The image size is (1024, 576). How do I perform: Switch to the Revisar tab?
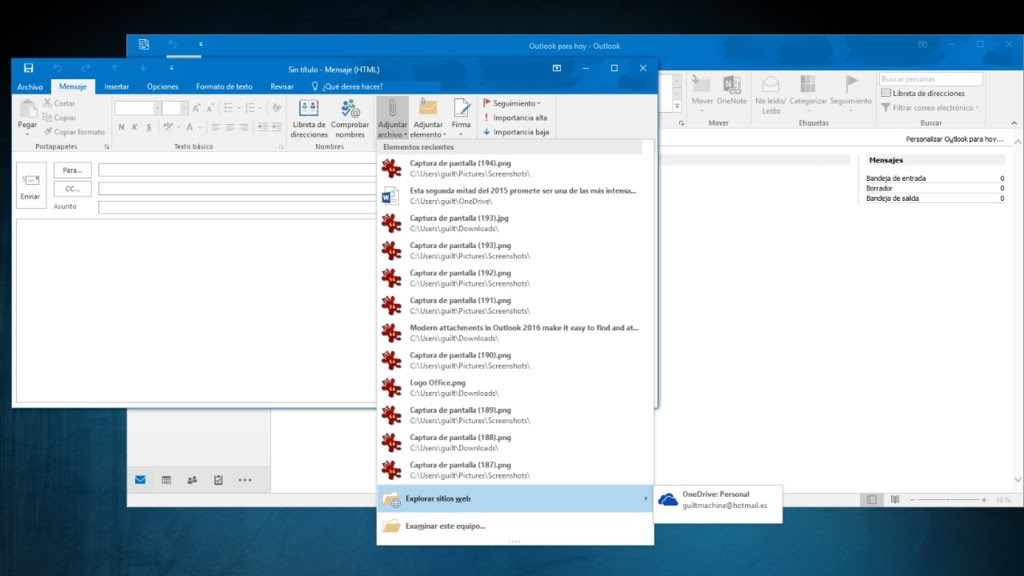point(281,86)
